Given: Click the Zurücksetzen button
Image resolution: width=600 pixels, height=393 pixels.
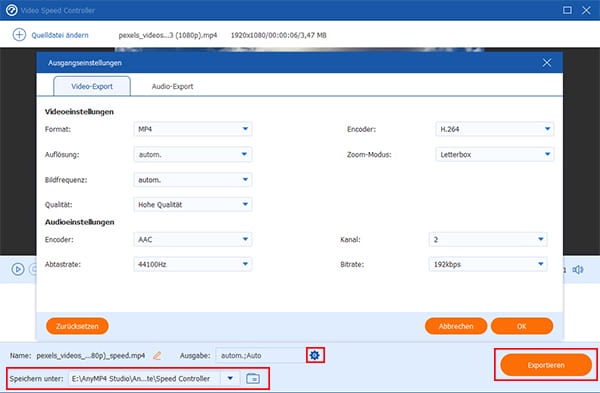Looking at the screenshot, I should (77, 326).
